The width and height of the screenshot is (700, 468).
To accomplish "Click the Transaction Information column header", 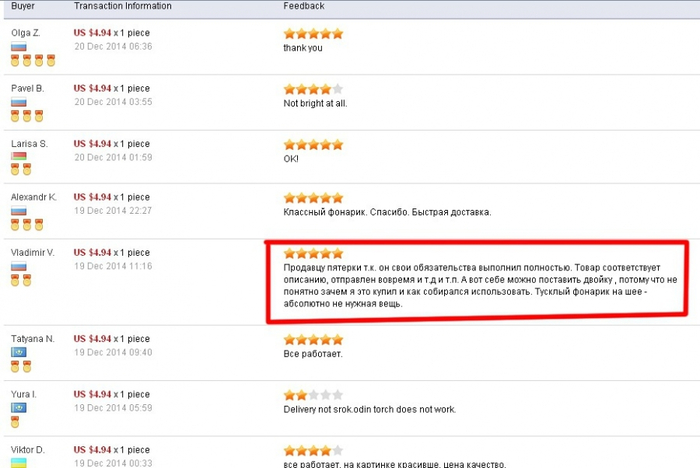I will coord(123,6).
